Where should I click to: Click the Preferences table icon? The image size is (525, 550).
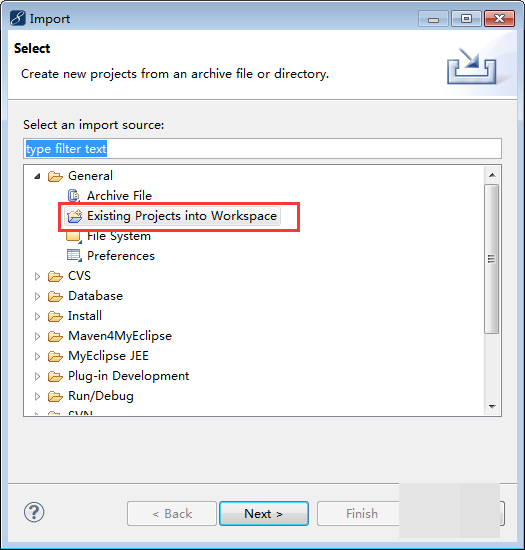tap(74, 256)
